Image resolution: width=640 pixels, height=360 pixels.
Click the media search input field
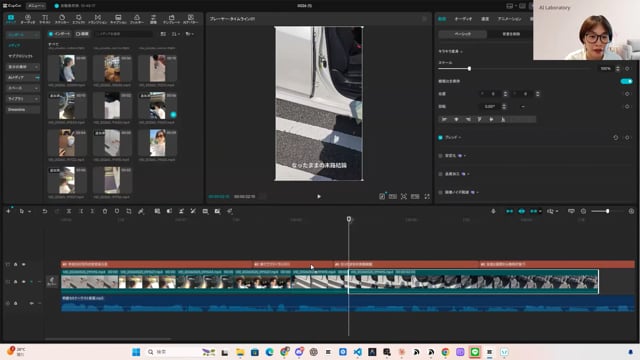[x=124, y=34]
